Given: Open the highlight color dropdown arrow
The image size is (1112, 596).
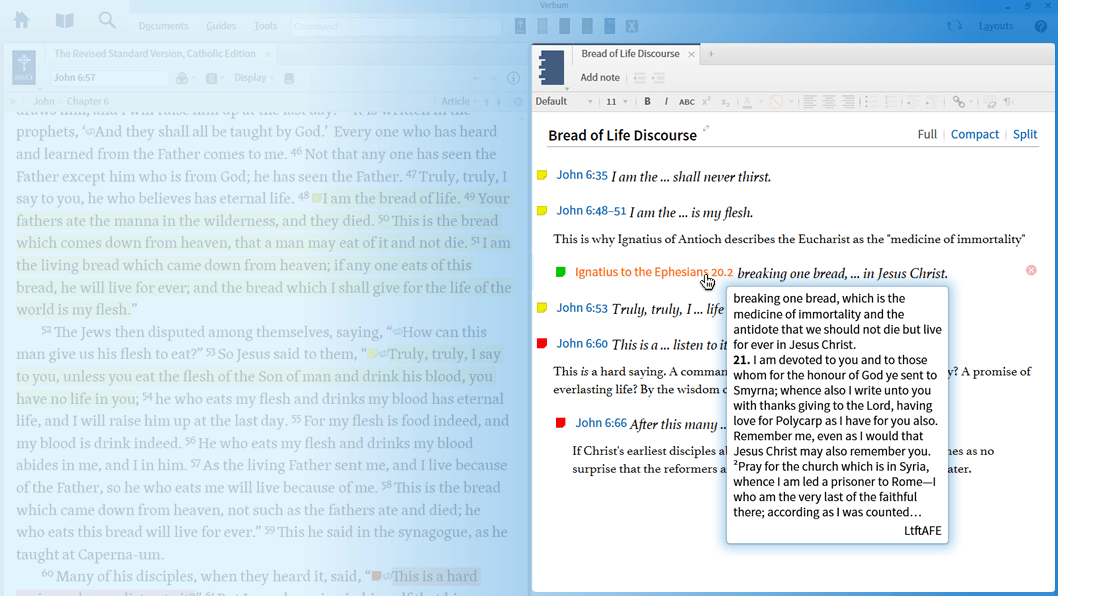Looking at the screenshot, I should tap(791, 102).
